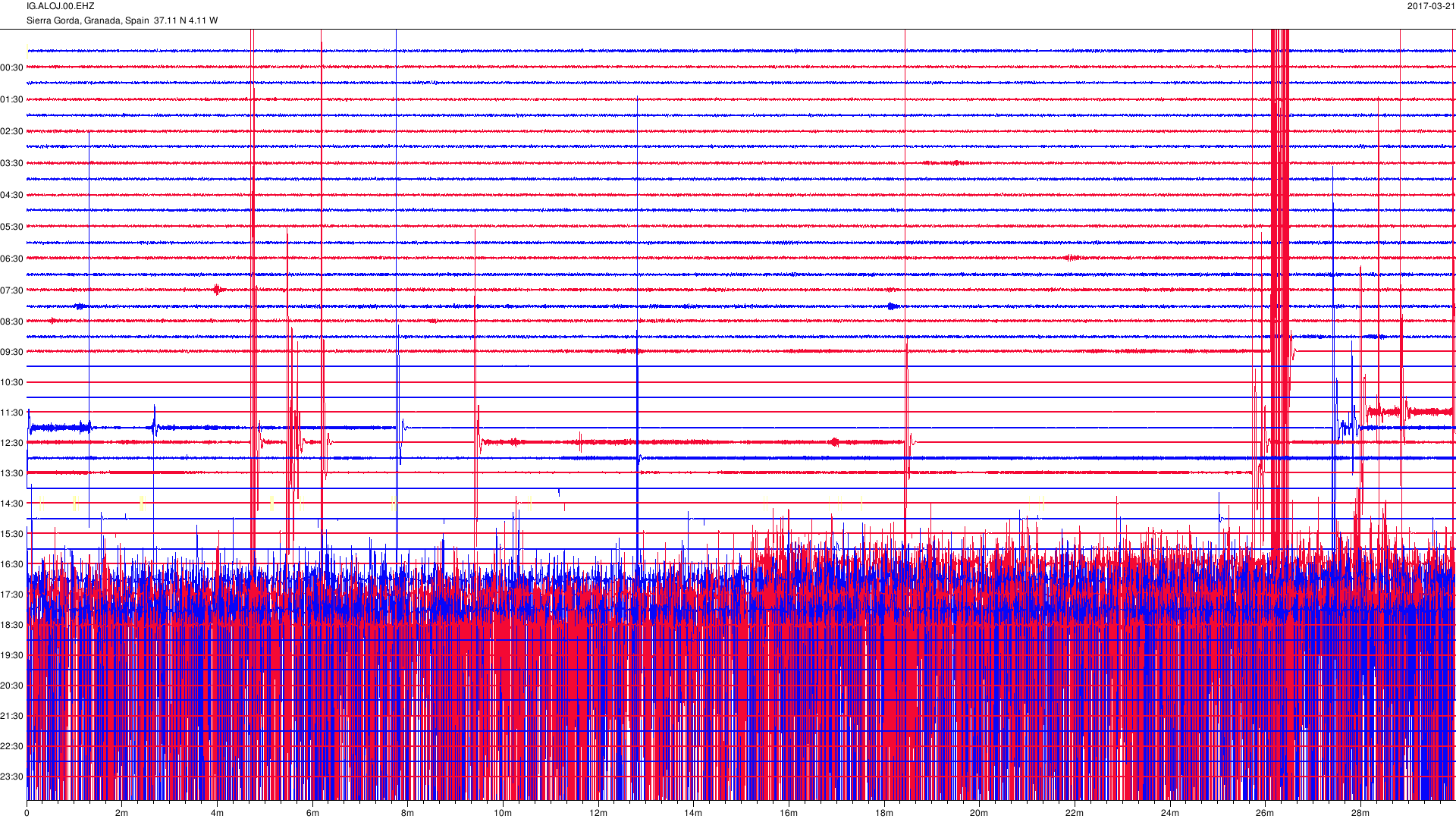Viewport: 1456px width, 819px height.
Task: Select the 05:30 time label
Action: pyautogui.click(x=12, y=227)
